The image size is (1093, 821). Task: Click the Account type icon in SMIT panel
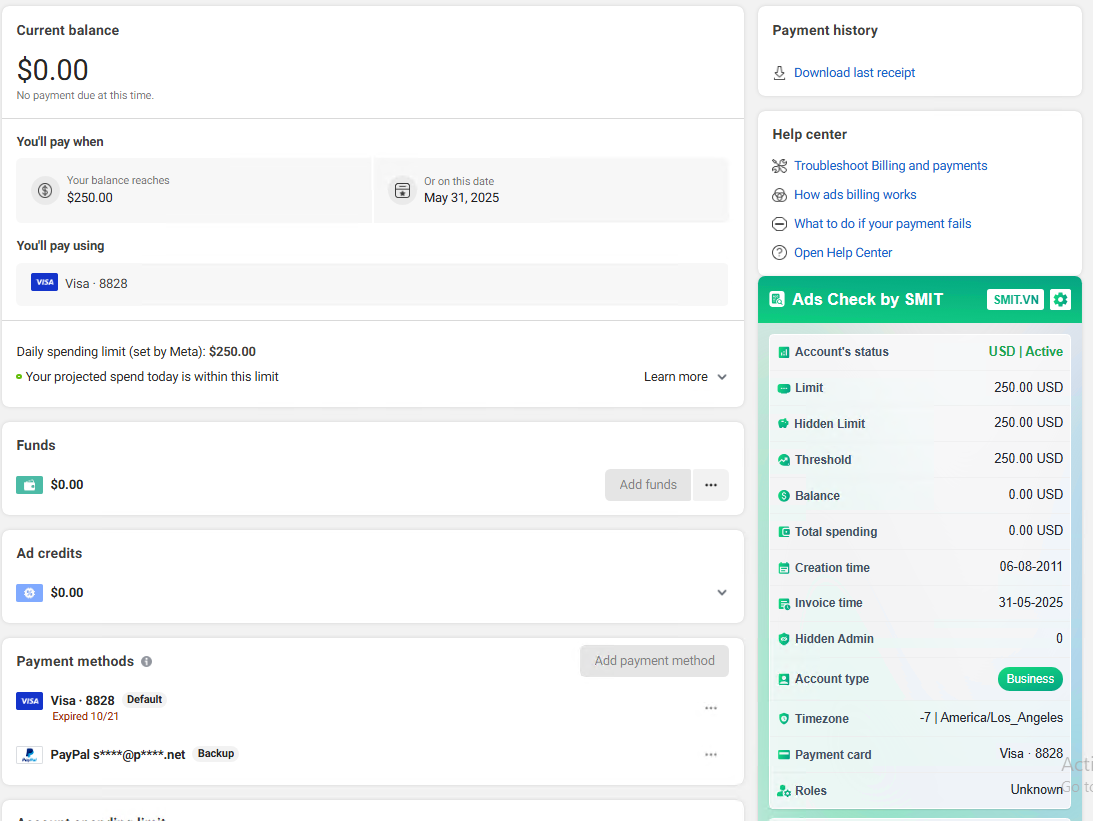[x=784, y=679]
